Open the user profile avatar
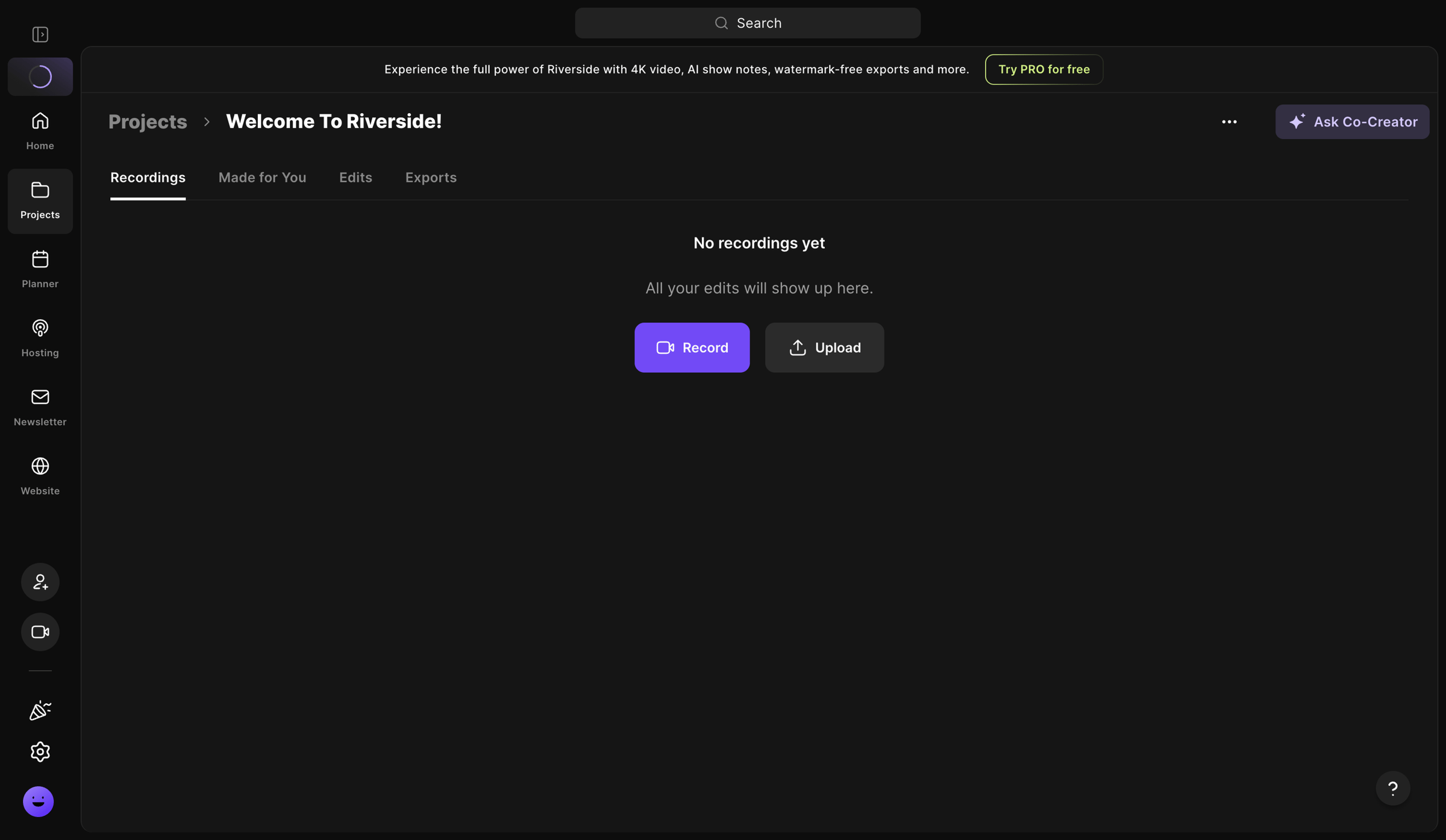Viewport: 1446px width, 840px height. (39, 801)
